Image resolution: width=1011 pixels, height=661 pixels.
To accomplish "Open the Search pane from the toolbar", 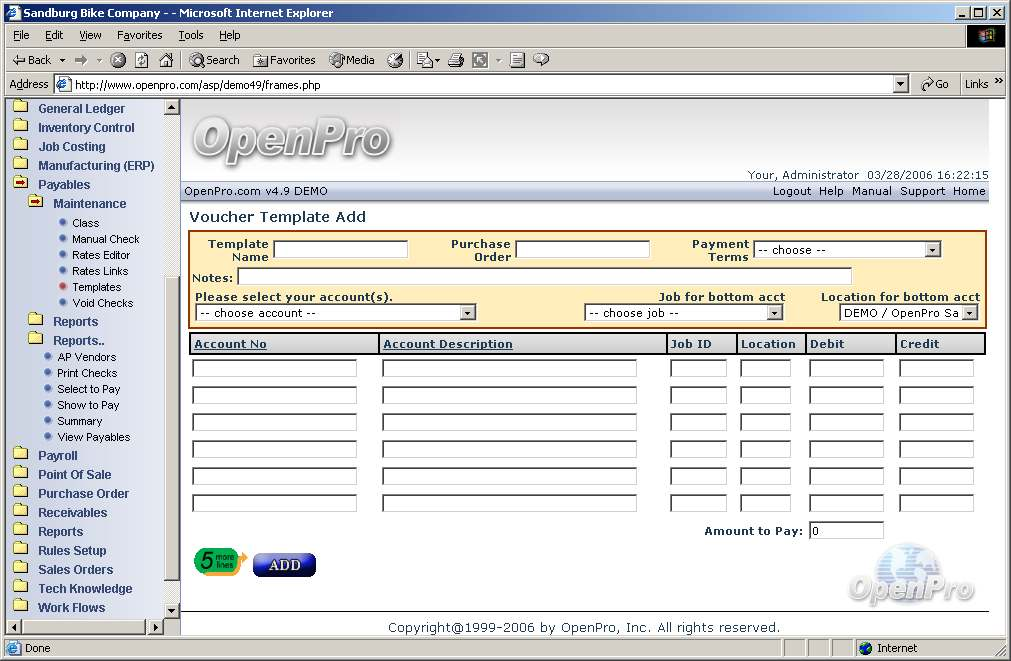I will pyautogui.click(x=215, y=60).
